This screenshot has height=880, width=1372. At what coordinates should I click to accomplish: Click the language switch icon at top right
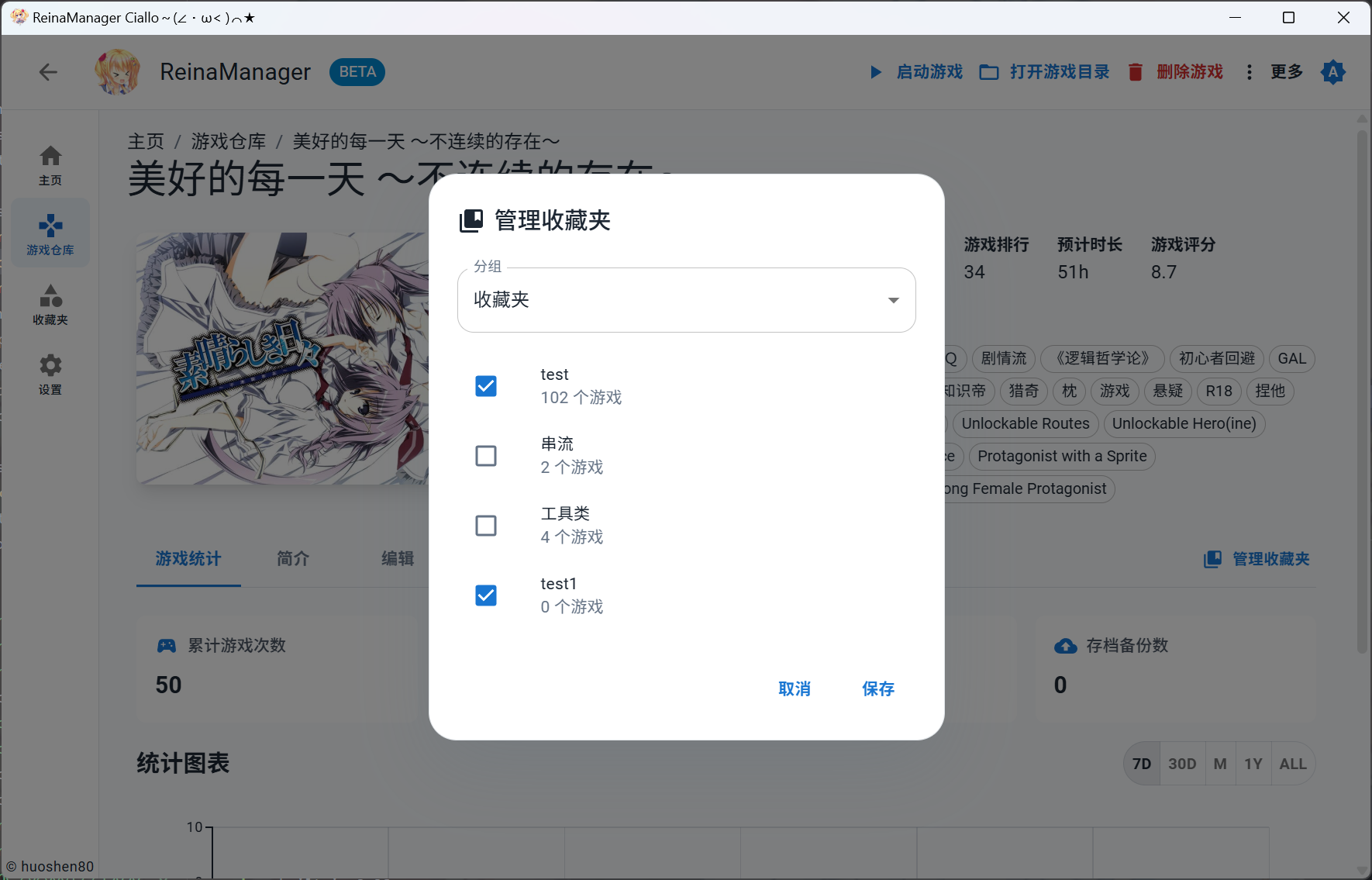point(1333,72)
